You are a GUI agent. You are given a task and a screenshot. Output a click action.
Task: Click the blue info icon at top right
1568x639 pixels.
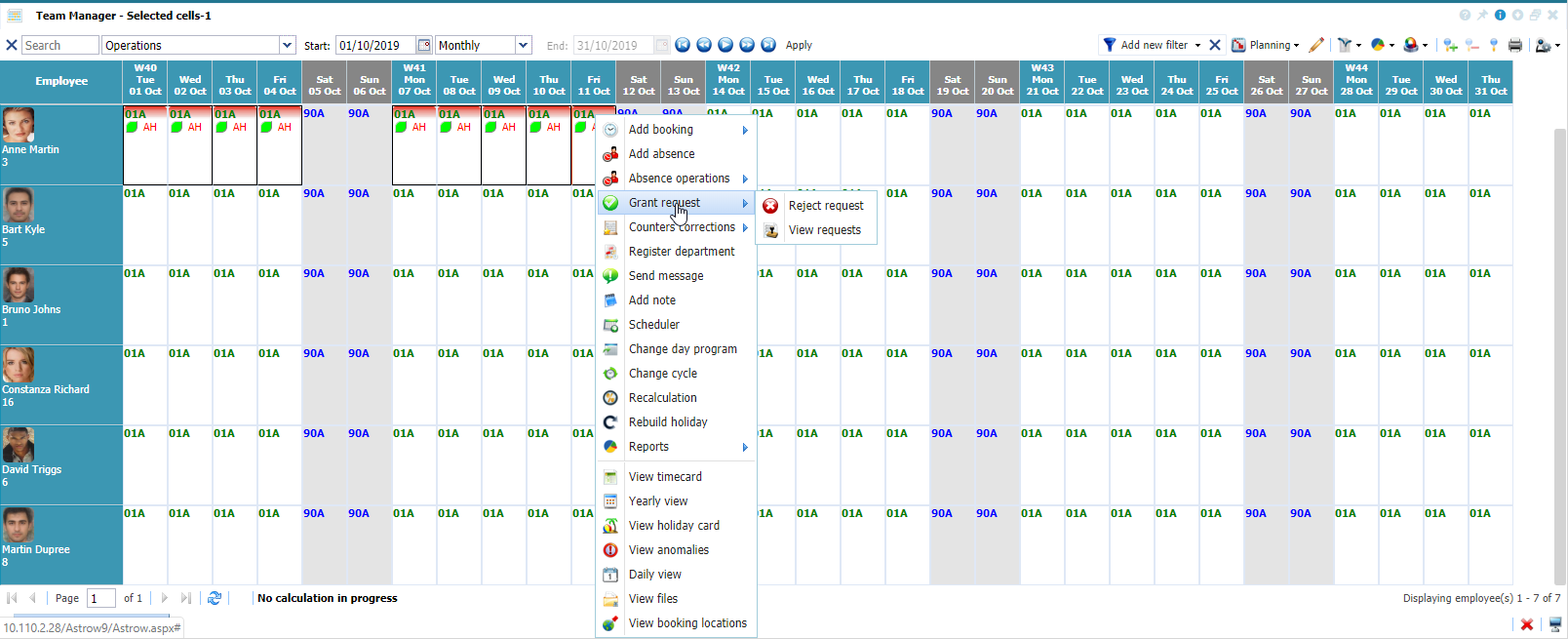click(x=1500, y=16)
